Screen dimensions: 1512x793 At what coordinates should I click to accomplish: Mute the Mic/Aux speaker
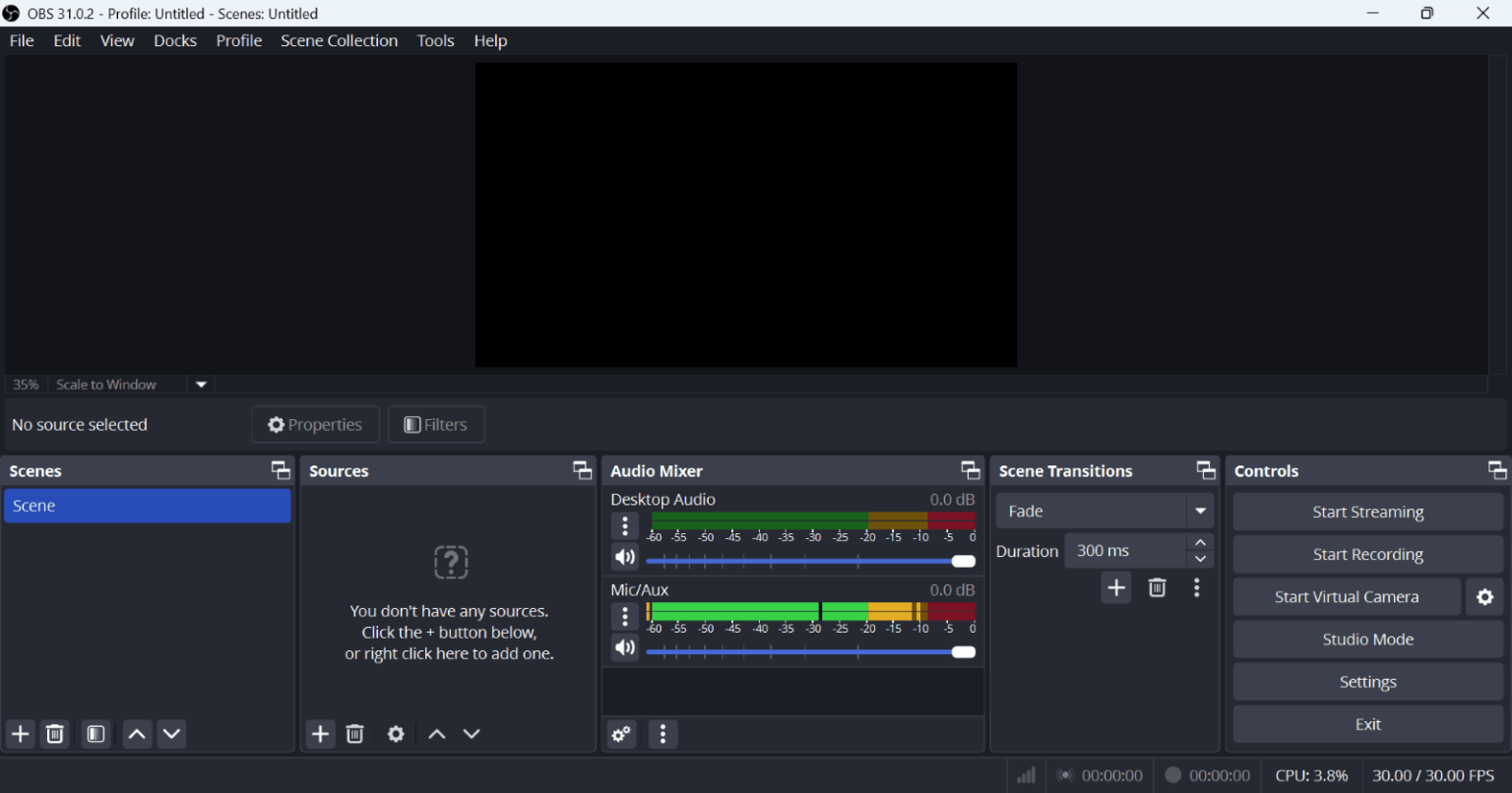point(624,648)
